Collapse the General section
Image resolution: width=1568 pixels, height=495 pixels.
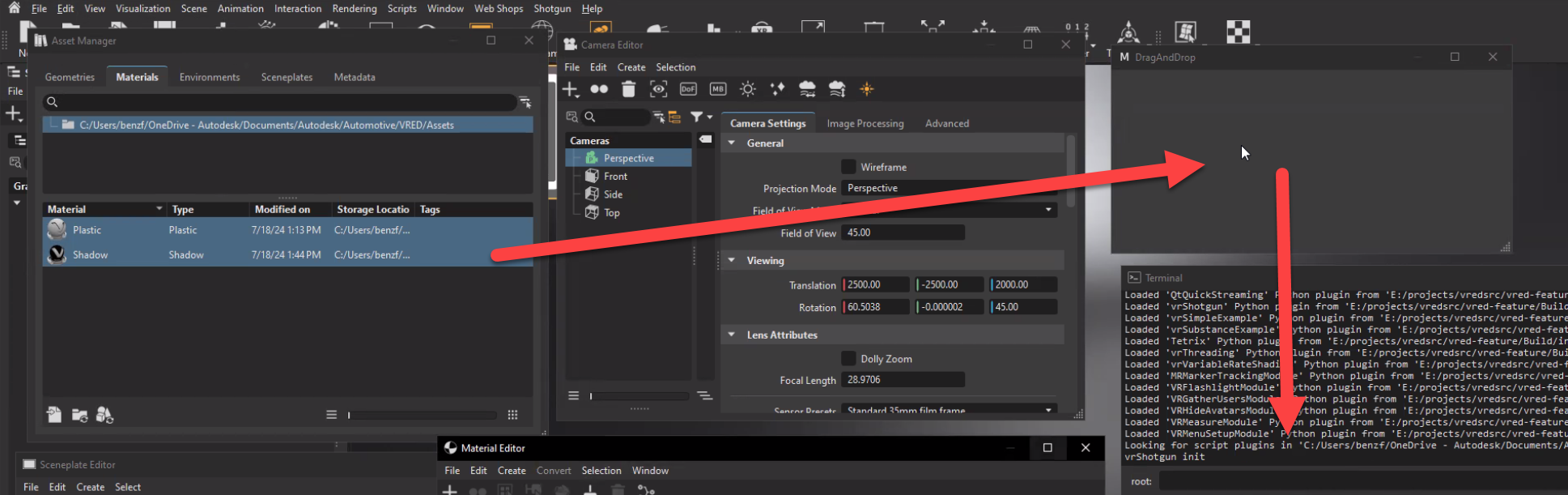click(x=732, y=143)
